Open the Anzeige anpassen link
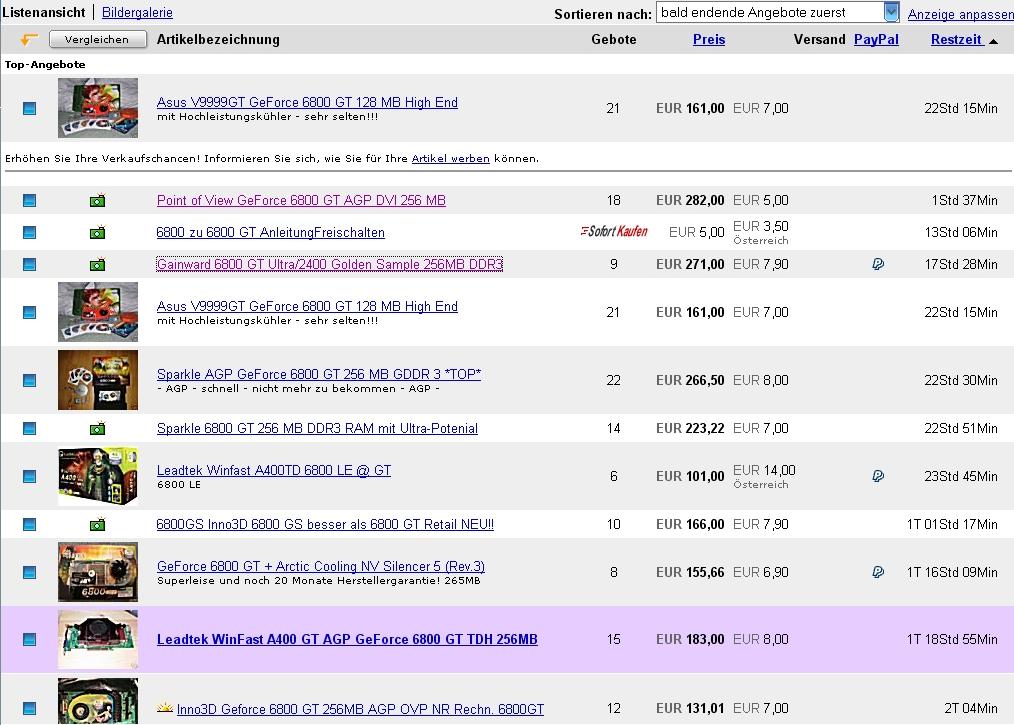The height and width of the screenshot is (725, 1014). pos(960,14)
